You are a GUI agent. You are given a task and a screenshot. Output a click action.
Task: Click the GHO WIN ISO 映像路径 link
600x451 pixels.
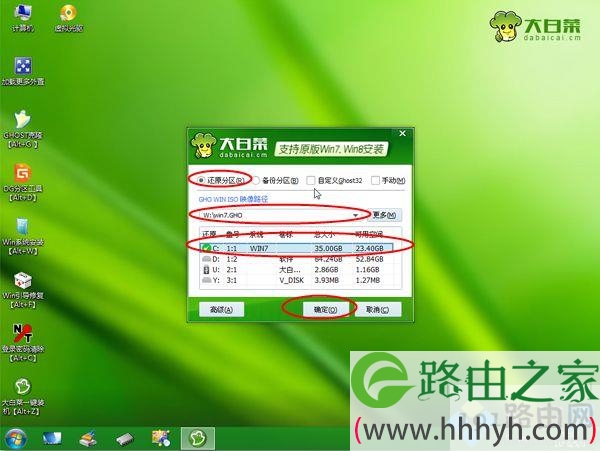pos(233,199)
